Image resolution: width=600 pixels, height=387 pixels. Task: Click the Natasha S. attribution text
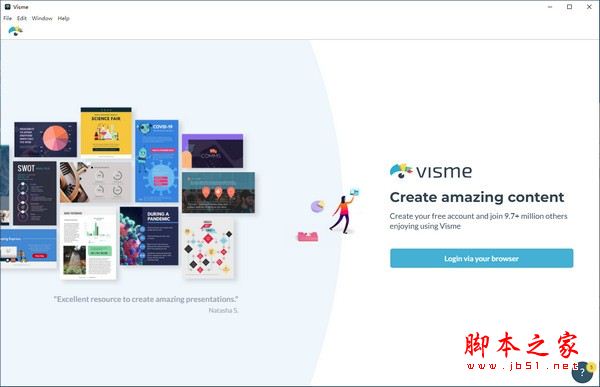[223, 310]
